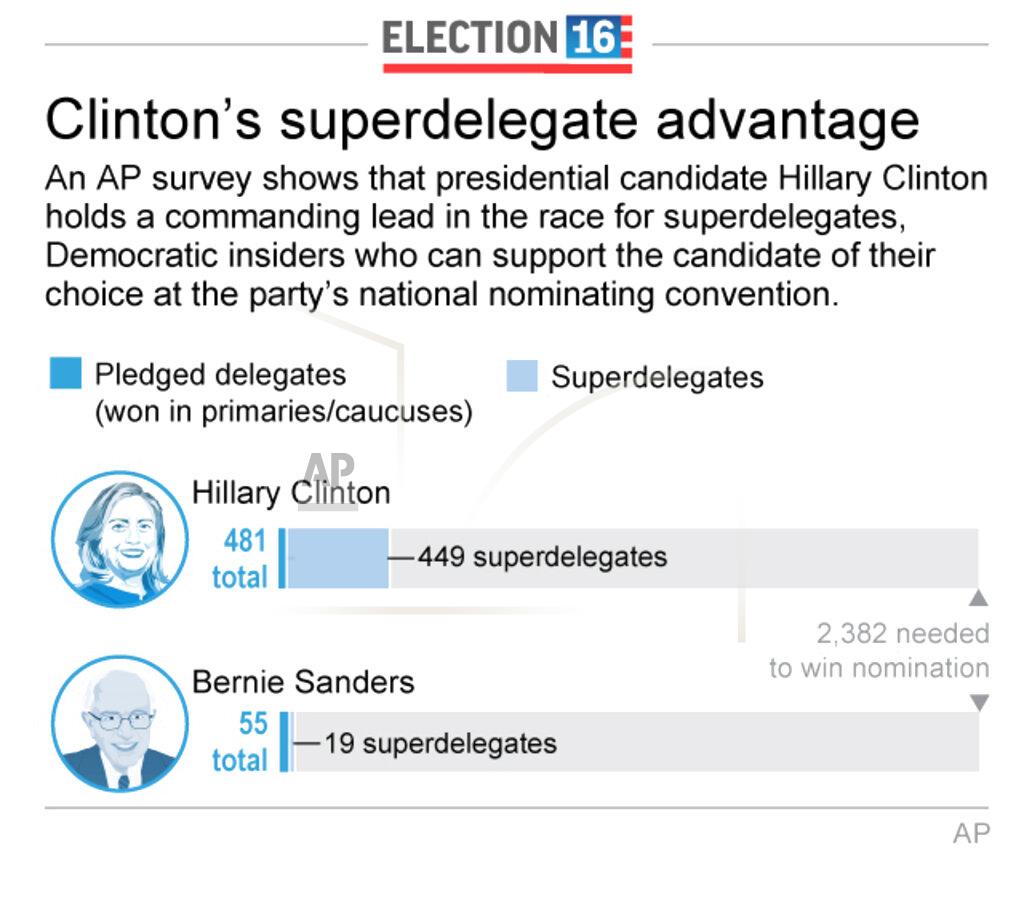Click Clinton's light blue superdelegate bar

(338, 558)
